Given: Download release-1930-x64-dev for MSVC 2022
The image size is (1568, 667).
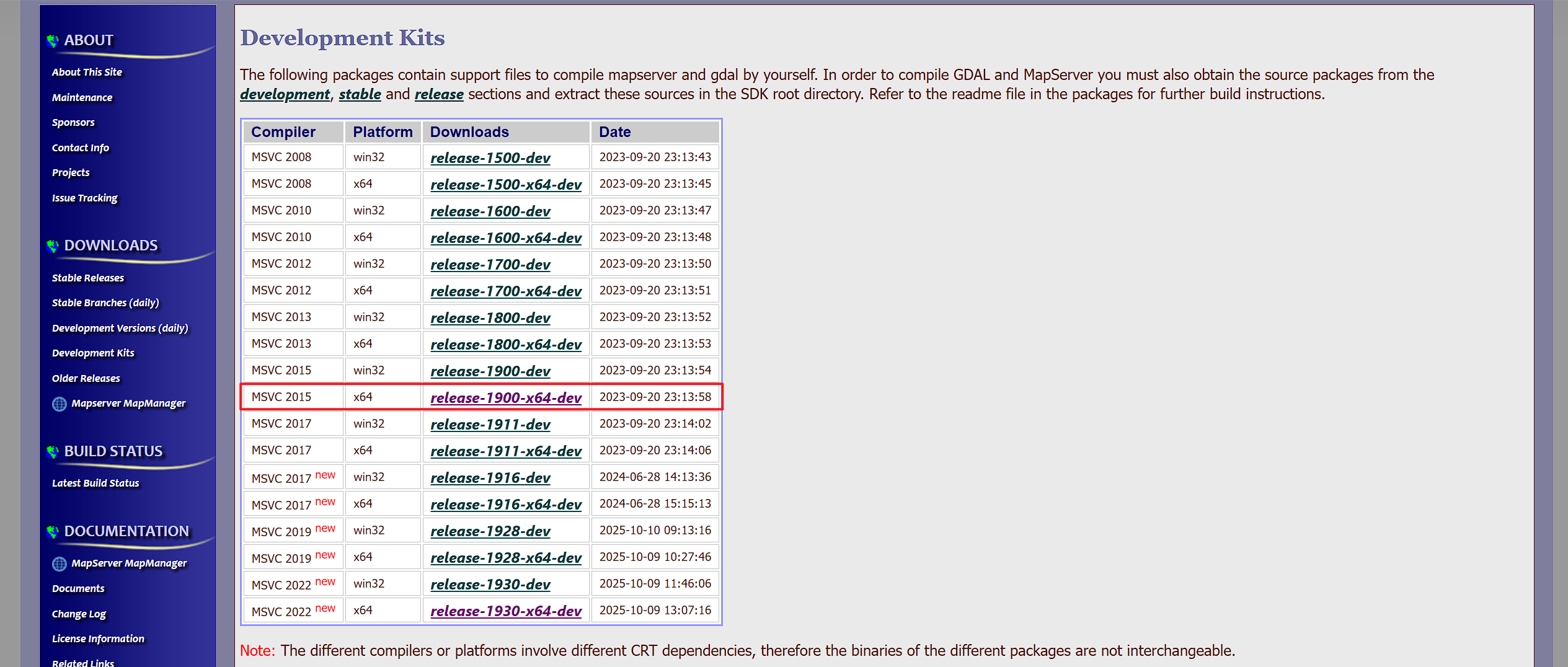Looking at the screenshot, I should coord(505,611).
